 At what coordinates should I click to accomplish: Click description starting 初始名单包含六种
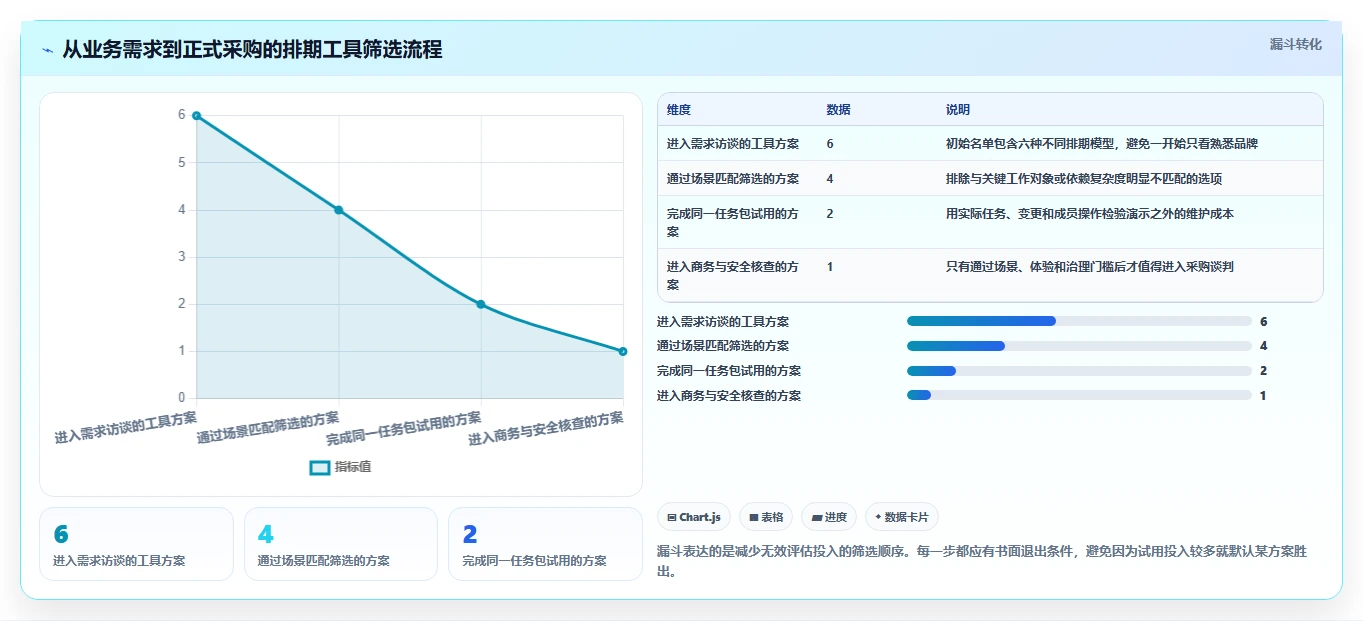1102,144
